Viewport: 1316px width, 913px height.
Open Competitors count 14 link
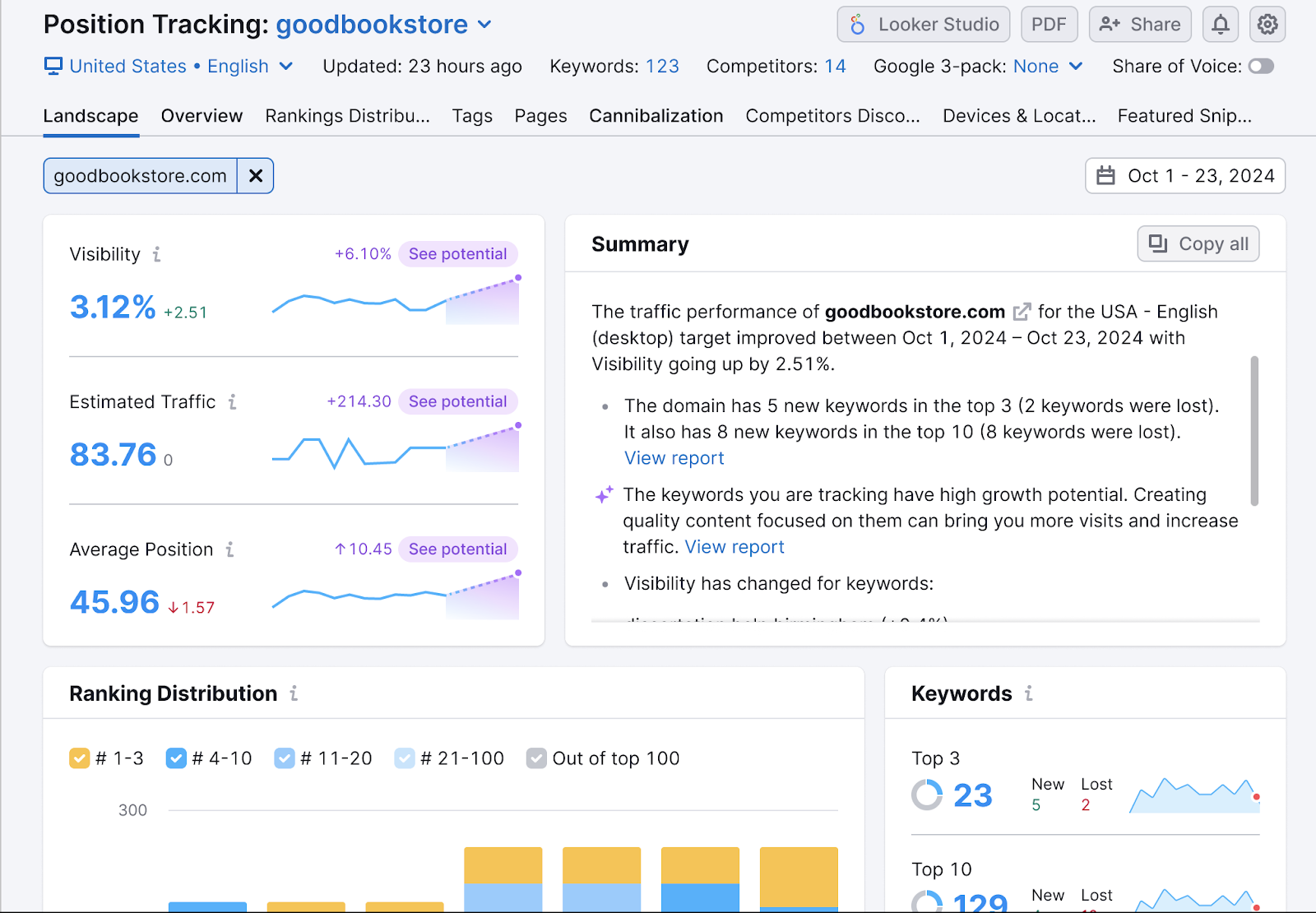[x=835, y=66]
